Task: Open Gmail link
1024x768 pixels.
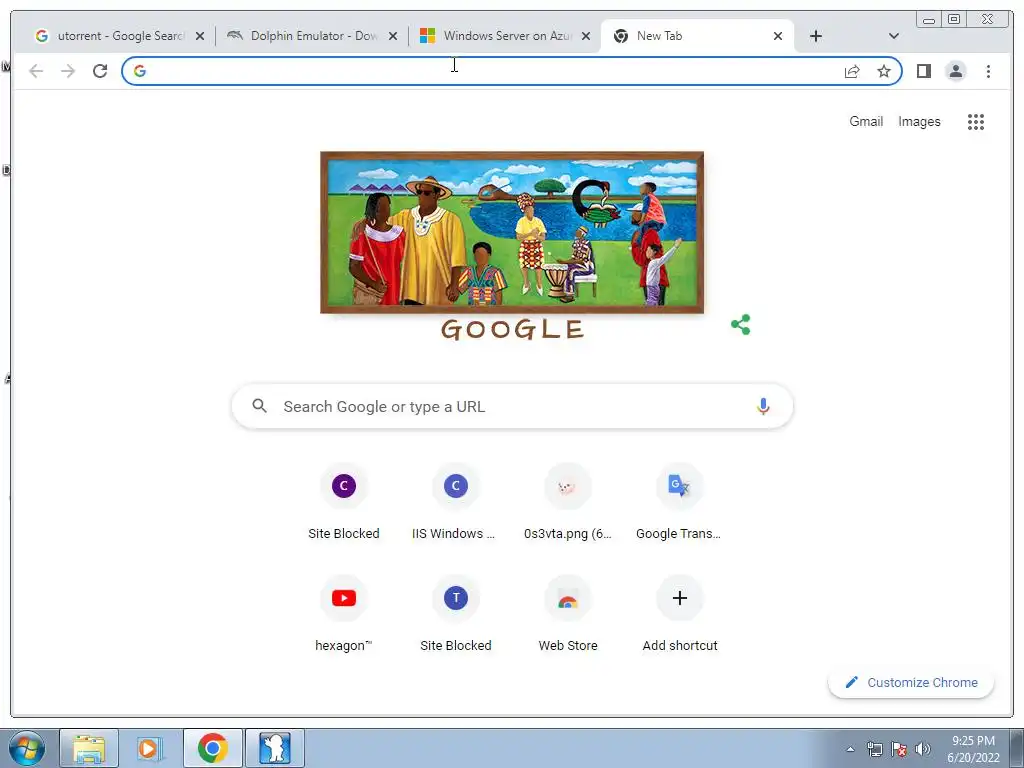Action: [866, 121]
